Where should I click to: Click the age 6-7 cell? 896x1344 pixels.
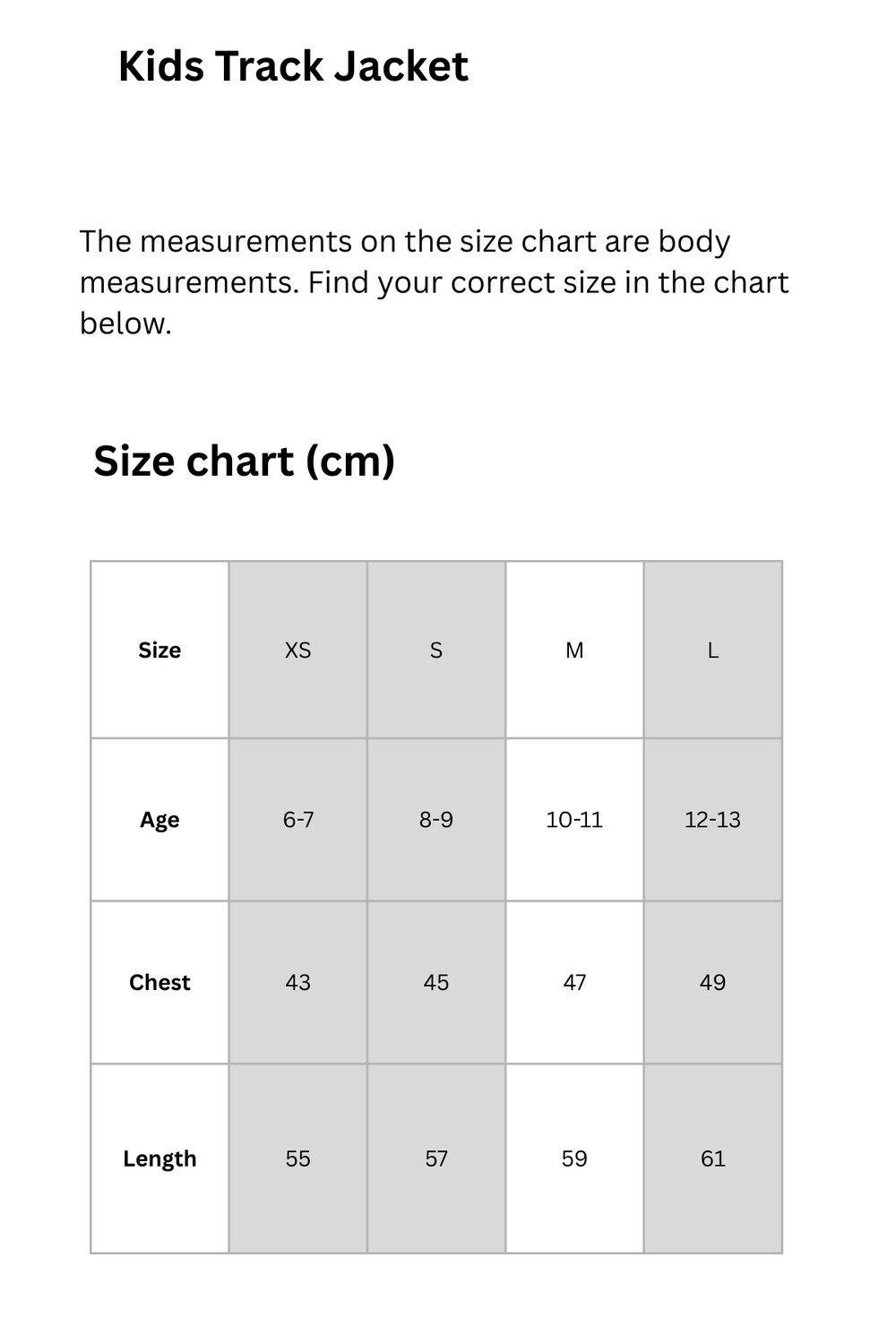(297, 820)
